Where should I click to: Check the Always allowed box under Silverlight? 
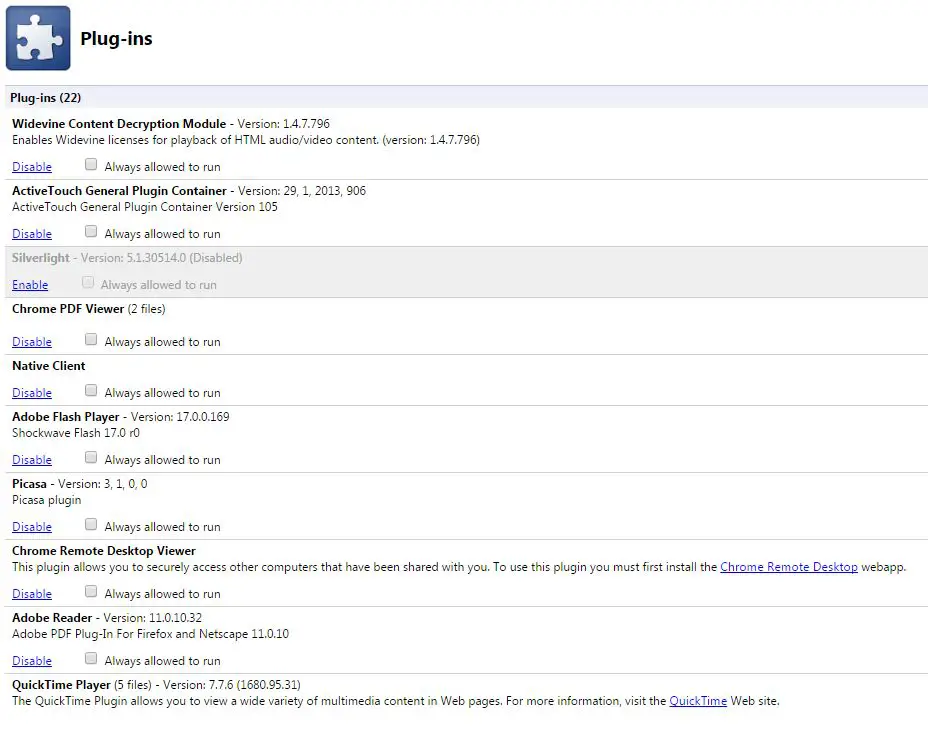88,282
